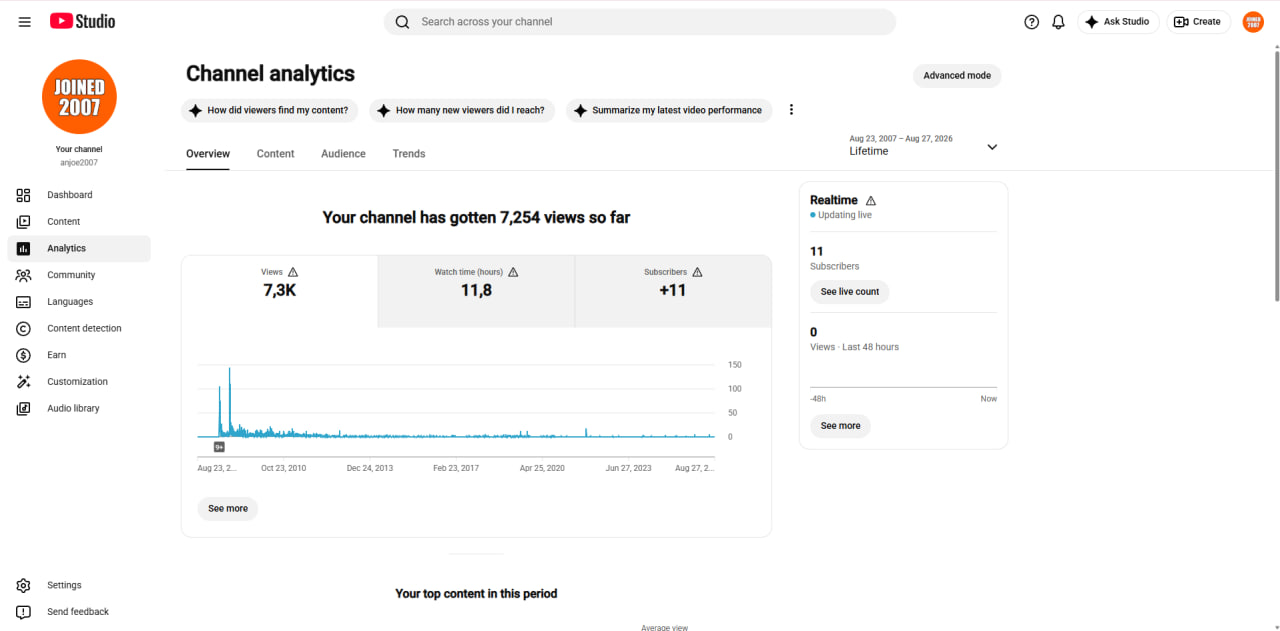Click the Languages caption icon

coord(24,302)
